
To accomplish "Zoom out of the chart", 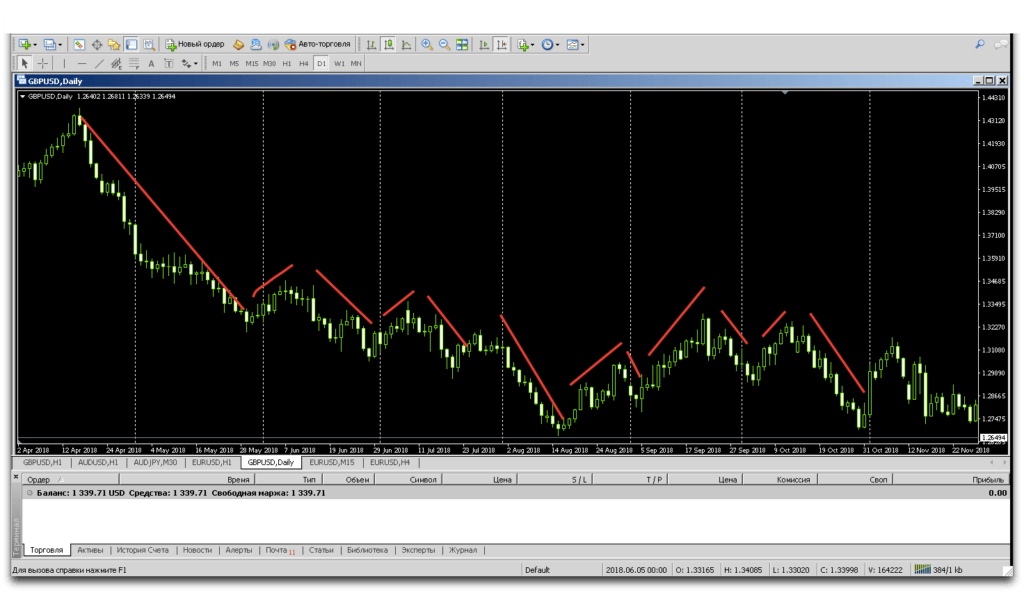I will pos(444,45).
